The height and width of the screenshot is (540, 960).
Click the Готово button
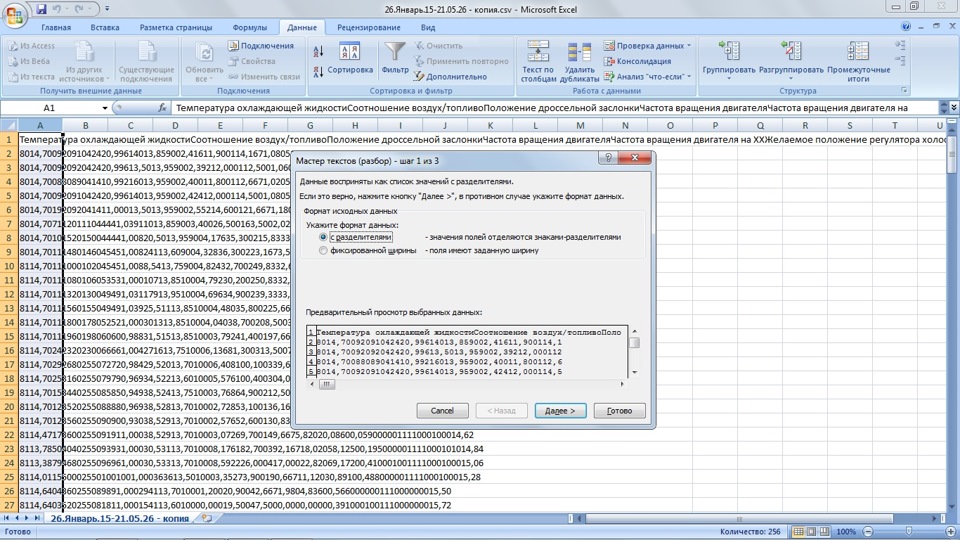click(x=620, y=411)
